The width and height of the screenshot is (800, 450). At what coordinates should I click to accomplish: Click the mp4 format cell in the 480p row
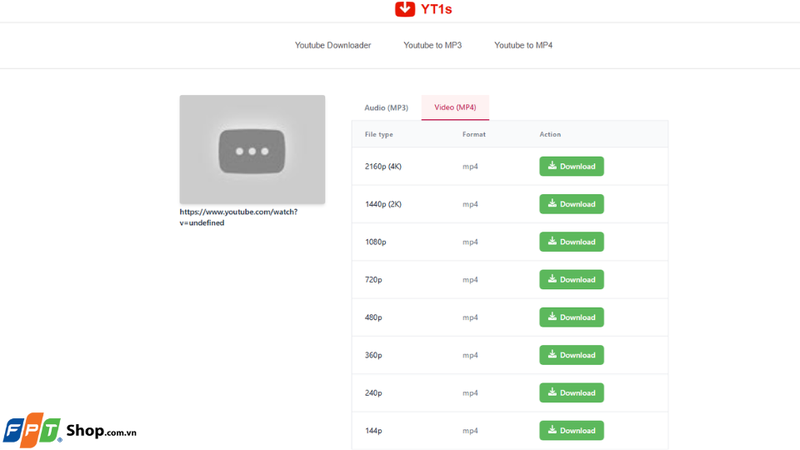tap(470, 318)
